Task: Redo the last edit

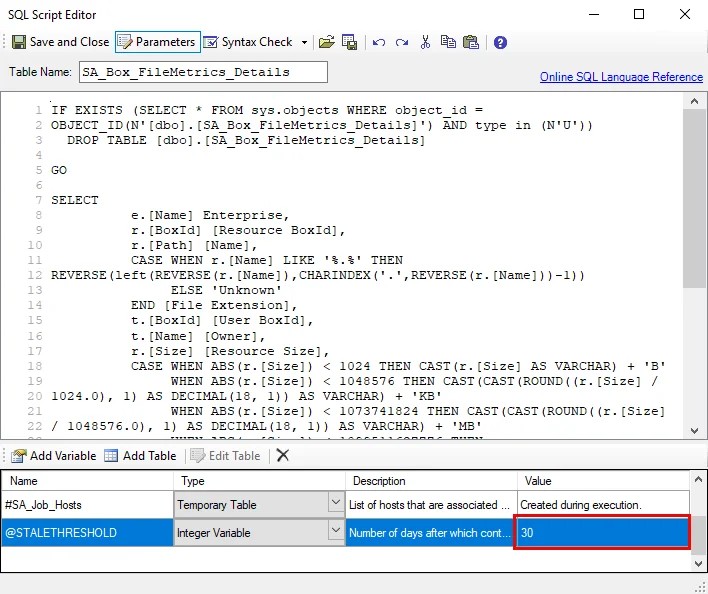Action: tap(401, 42)
